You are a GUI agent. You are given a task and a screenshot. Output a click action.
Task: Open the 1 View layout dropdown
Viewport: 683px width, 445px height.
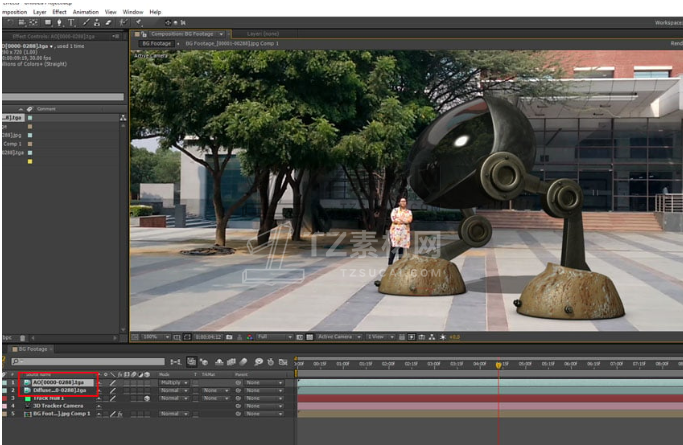tap(380, 337)
